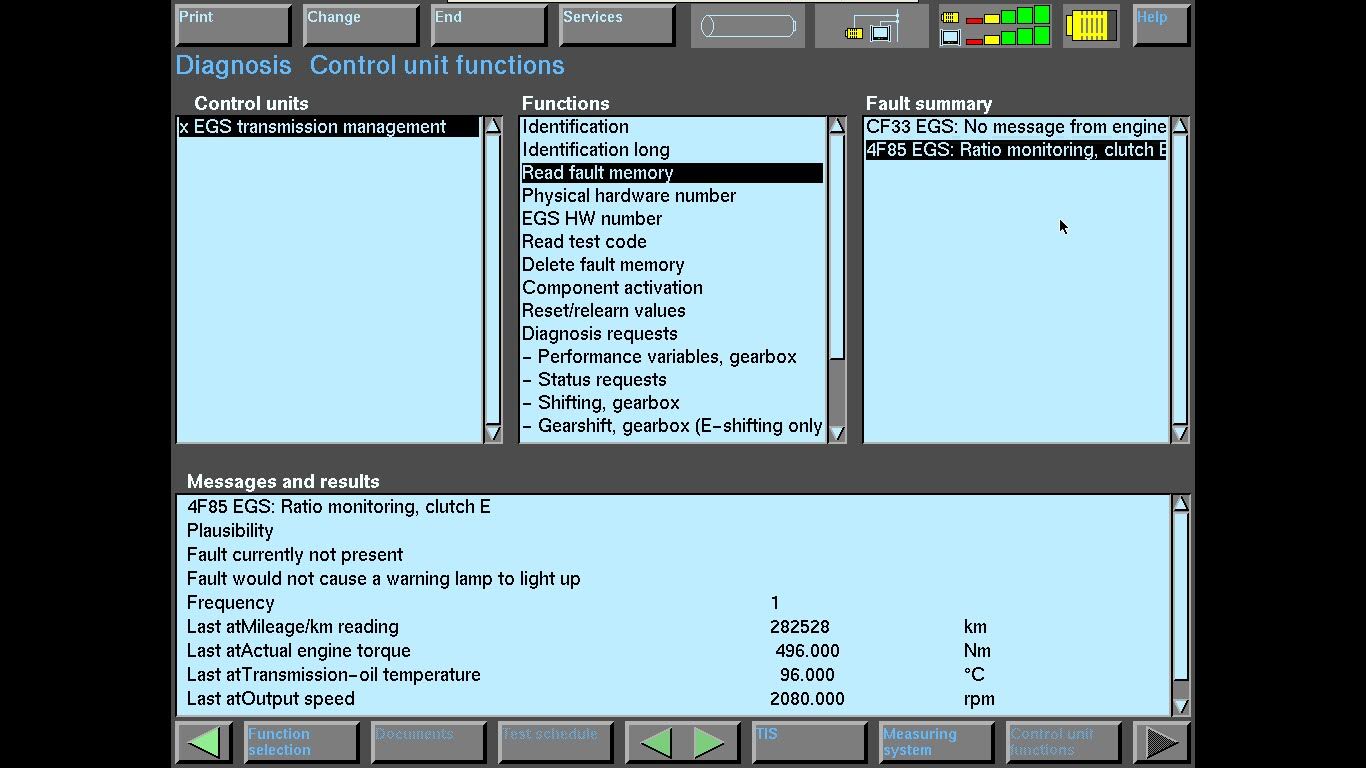Screen dimensions: 1366x768
Task: Open the network connection diagram icon
Action: click(871, 26)
